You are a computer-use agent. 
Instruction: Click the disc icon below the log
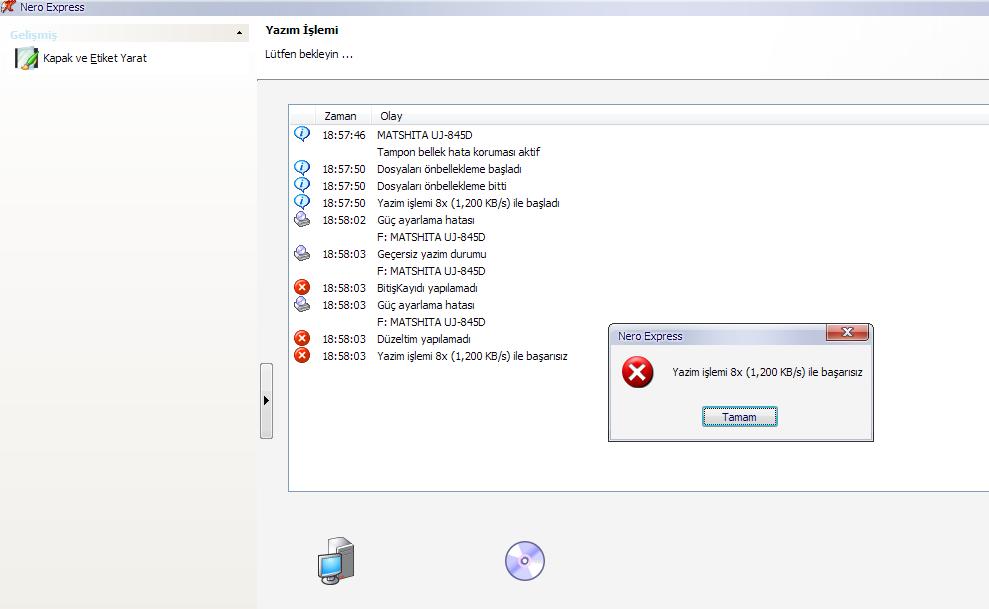tap(525, 560)
